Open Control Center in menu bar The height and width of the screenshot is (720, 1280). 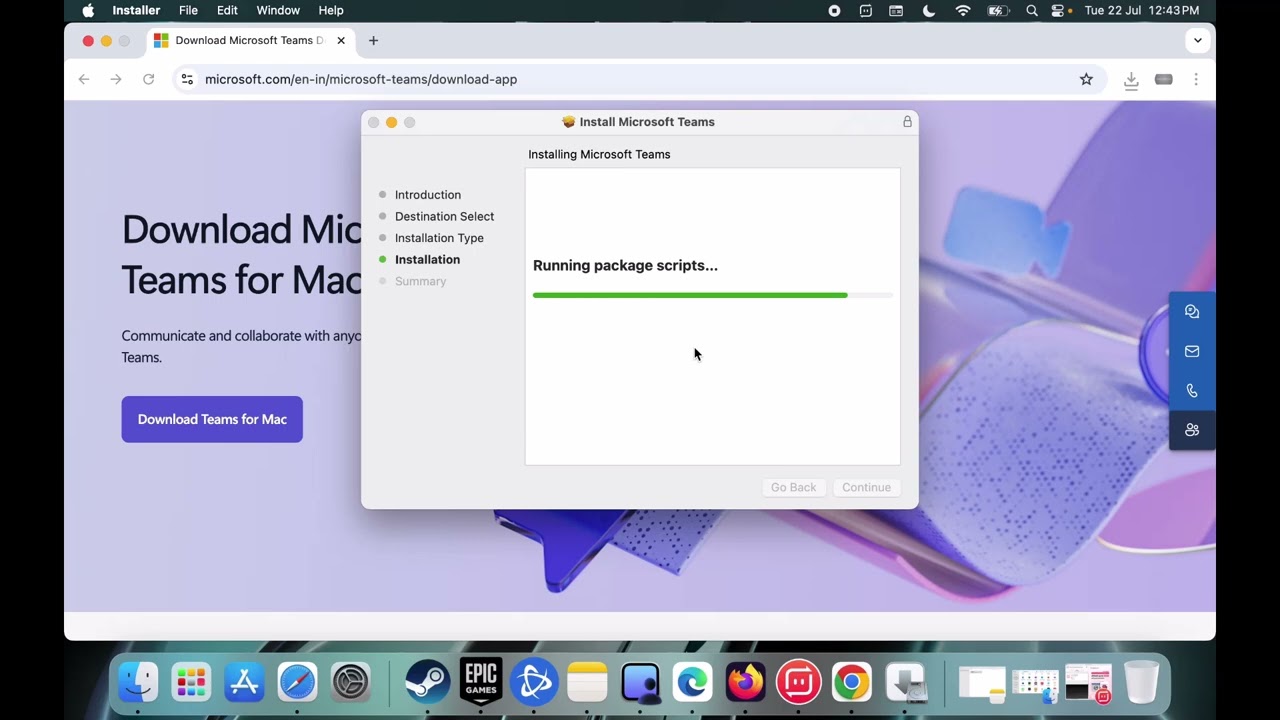[x=1058, y=10]
